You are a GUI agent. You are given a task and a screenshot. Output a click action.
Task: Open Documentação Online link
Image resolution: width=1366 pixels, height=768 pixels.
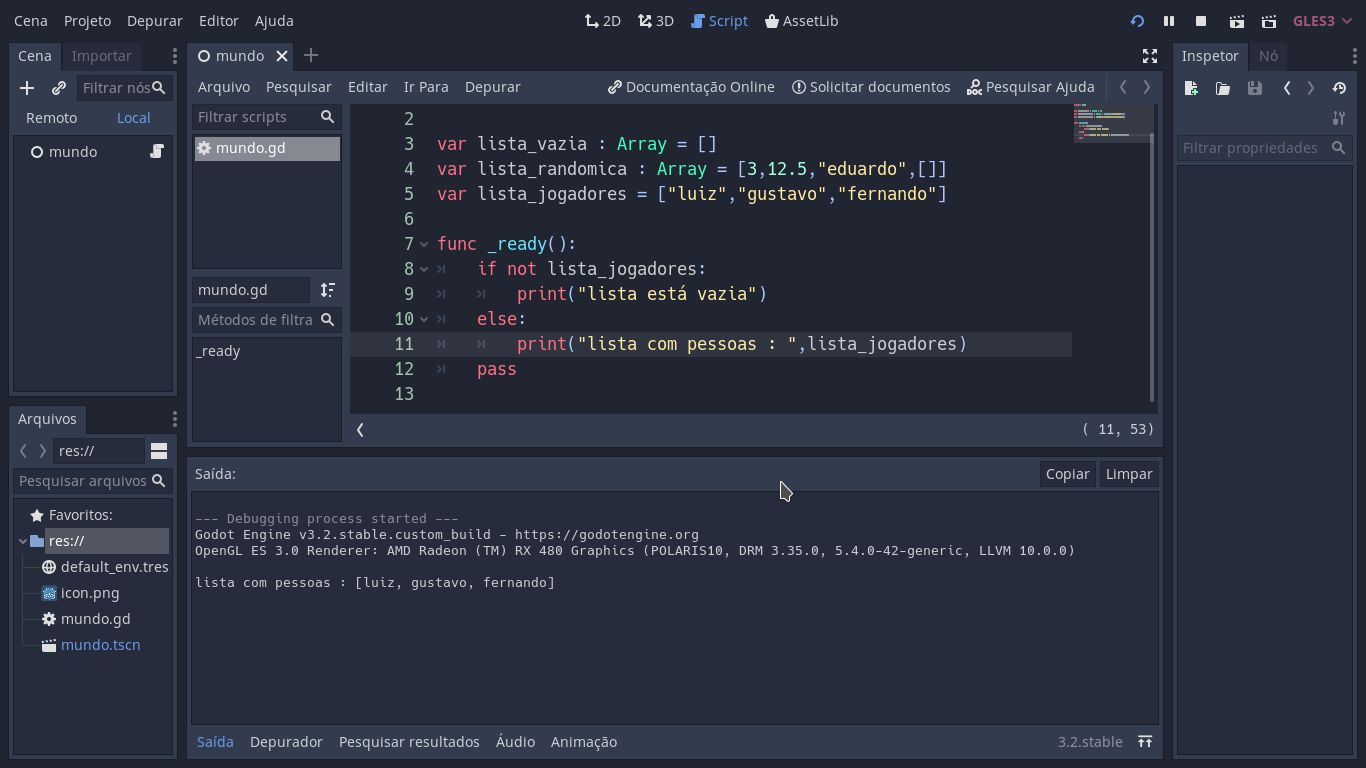[691, 87]
